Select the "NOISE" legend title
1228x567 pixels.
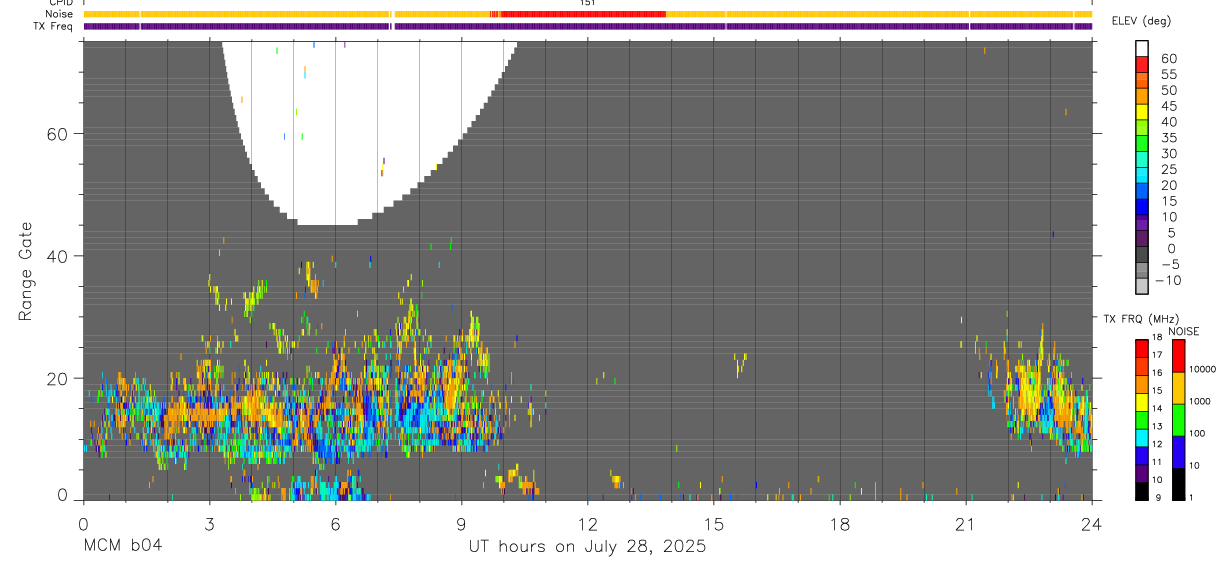(x=1183, y=331)
